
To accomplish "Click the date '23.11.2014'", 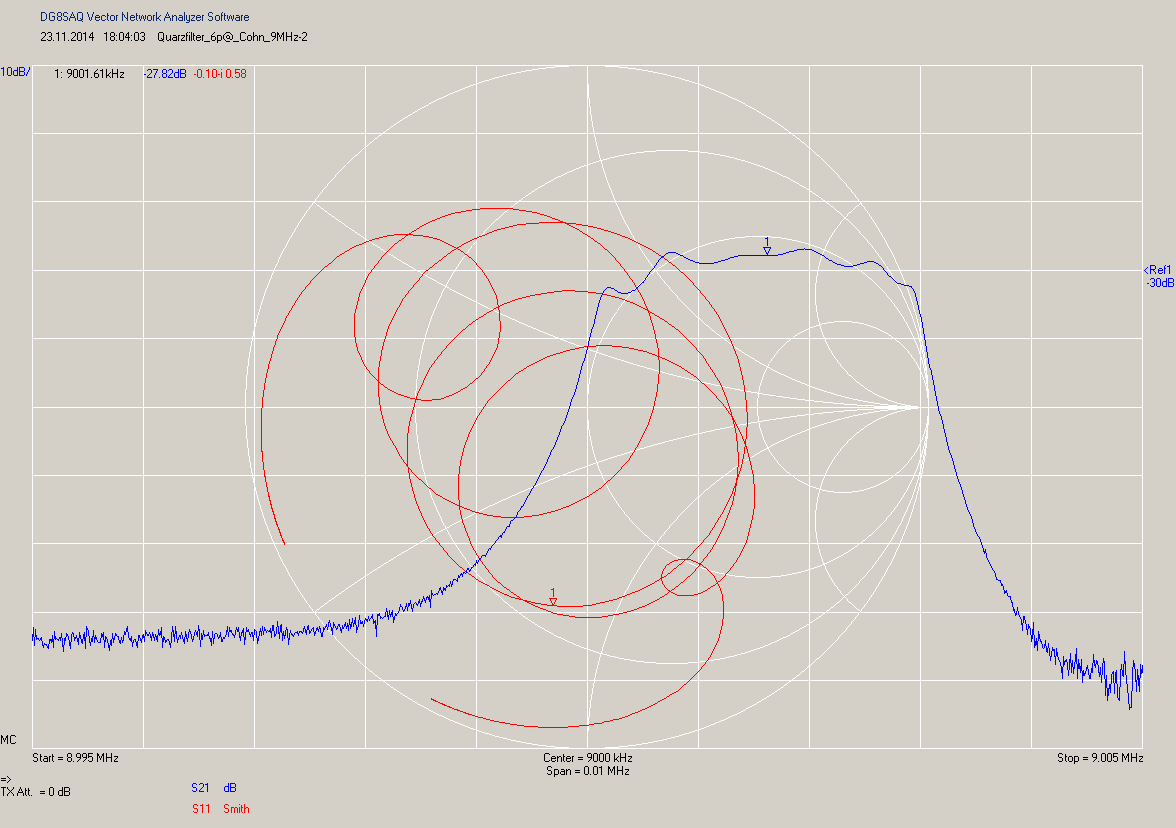I will click(68, 37).
